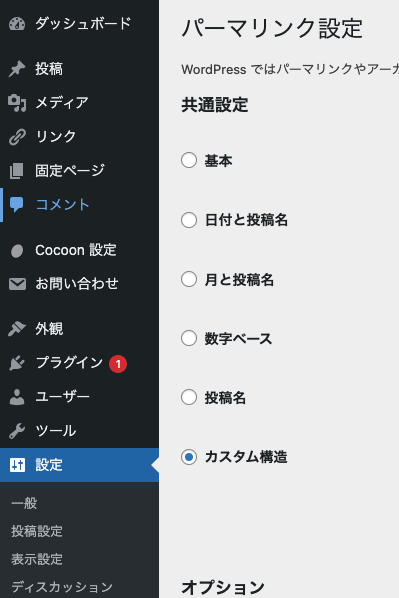399x598 pixels.
Task: Open the プラグイン menu with the update badge
Action: point(79,363)
